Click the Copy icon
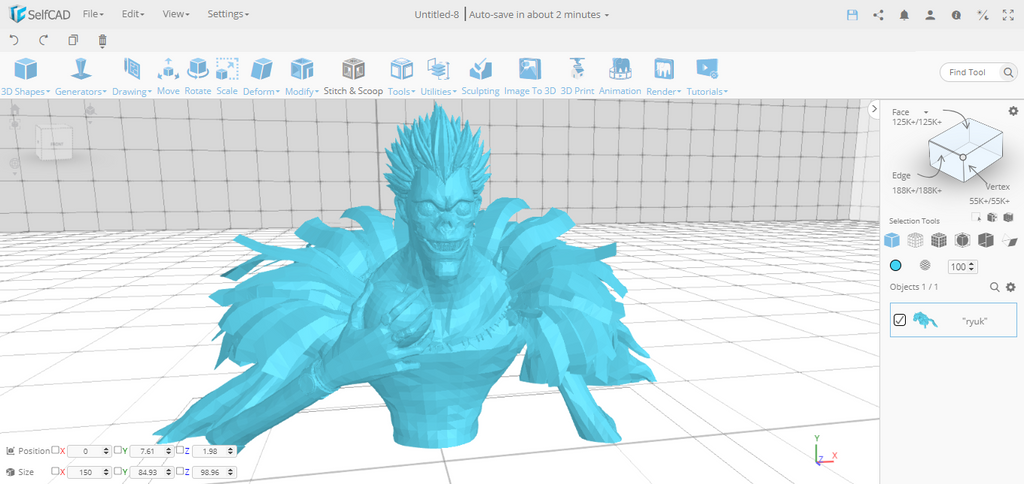 tap(73, 40)
